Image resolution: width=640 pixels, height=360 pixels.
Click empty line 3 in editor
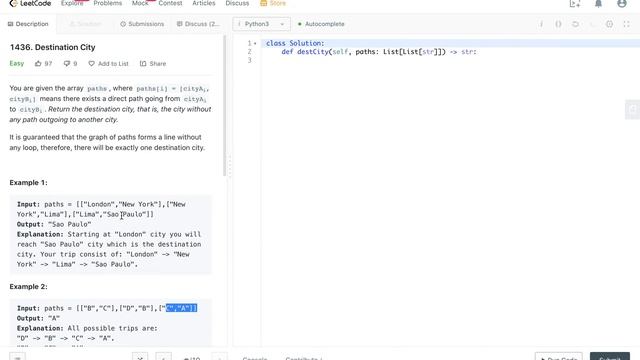point(449,60)
